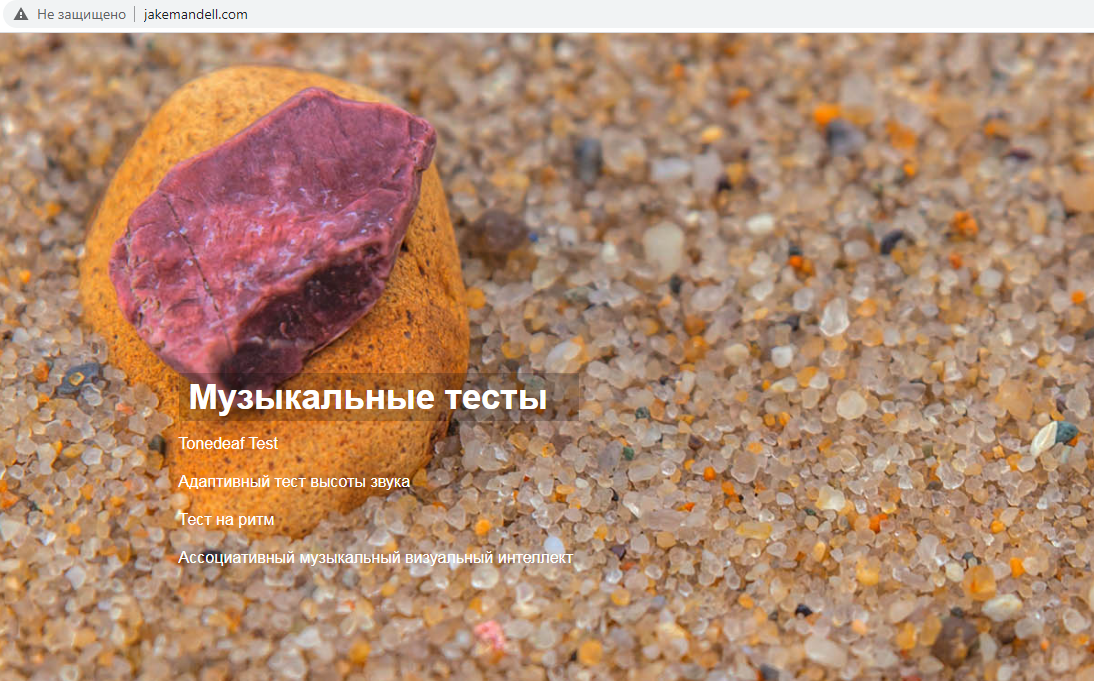The height and width of the screenshot is (681, 1094).
Task: Click the not-secure warning triangle icon
Action: (x=21, y=14)
